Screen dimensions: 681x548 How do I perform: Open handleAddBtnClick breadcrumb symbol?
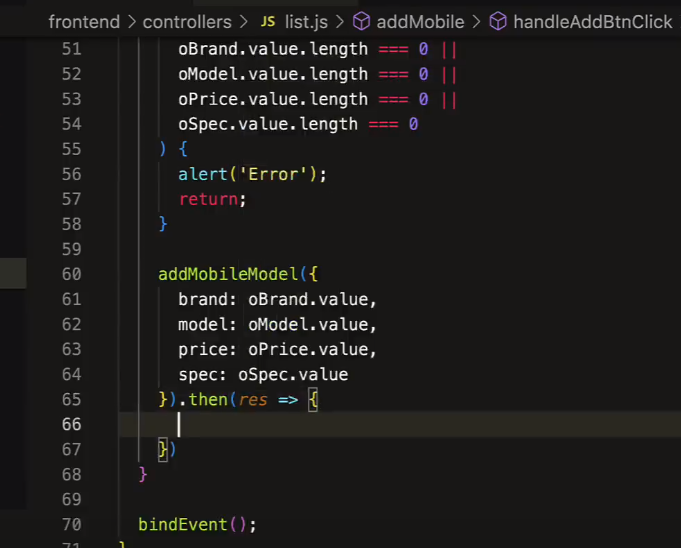593,22
